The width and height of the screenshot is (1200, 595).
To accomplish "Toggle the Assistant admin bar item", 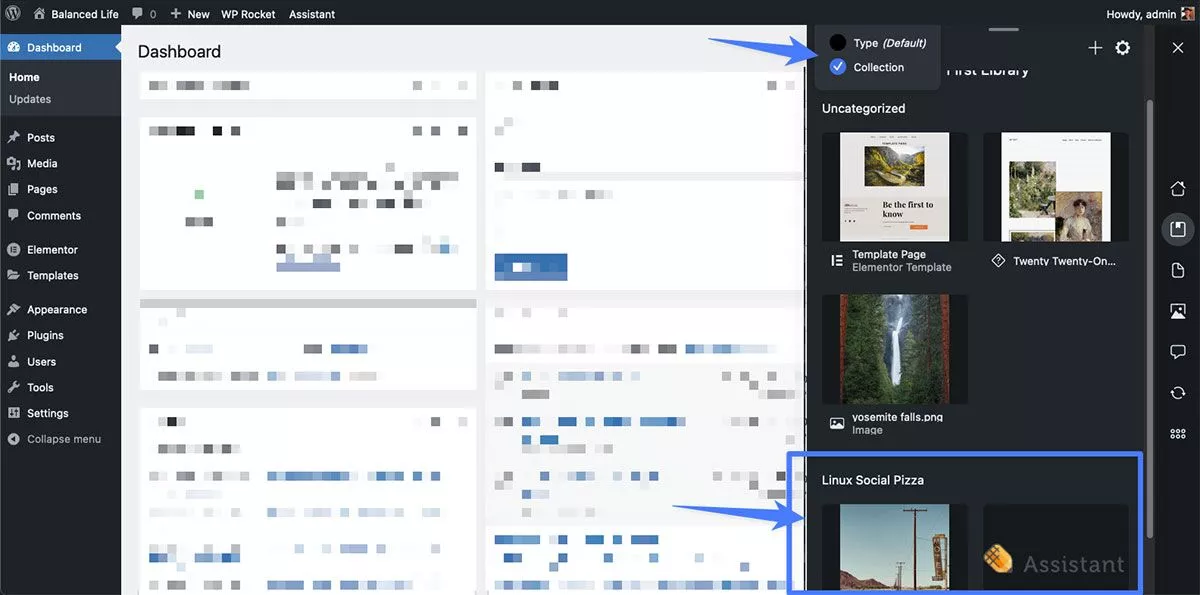I will (x=312, y=14).
